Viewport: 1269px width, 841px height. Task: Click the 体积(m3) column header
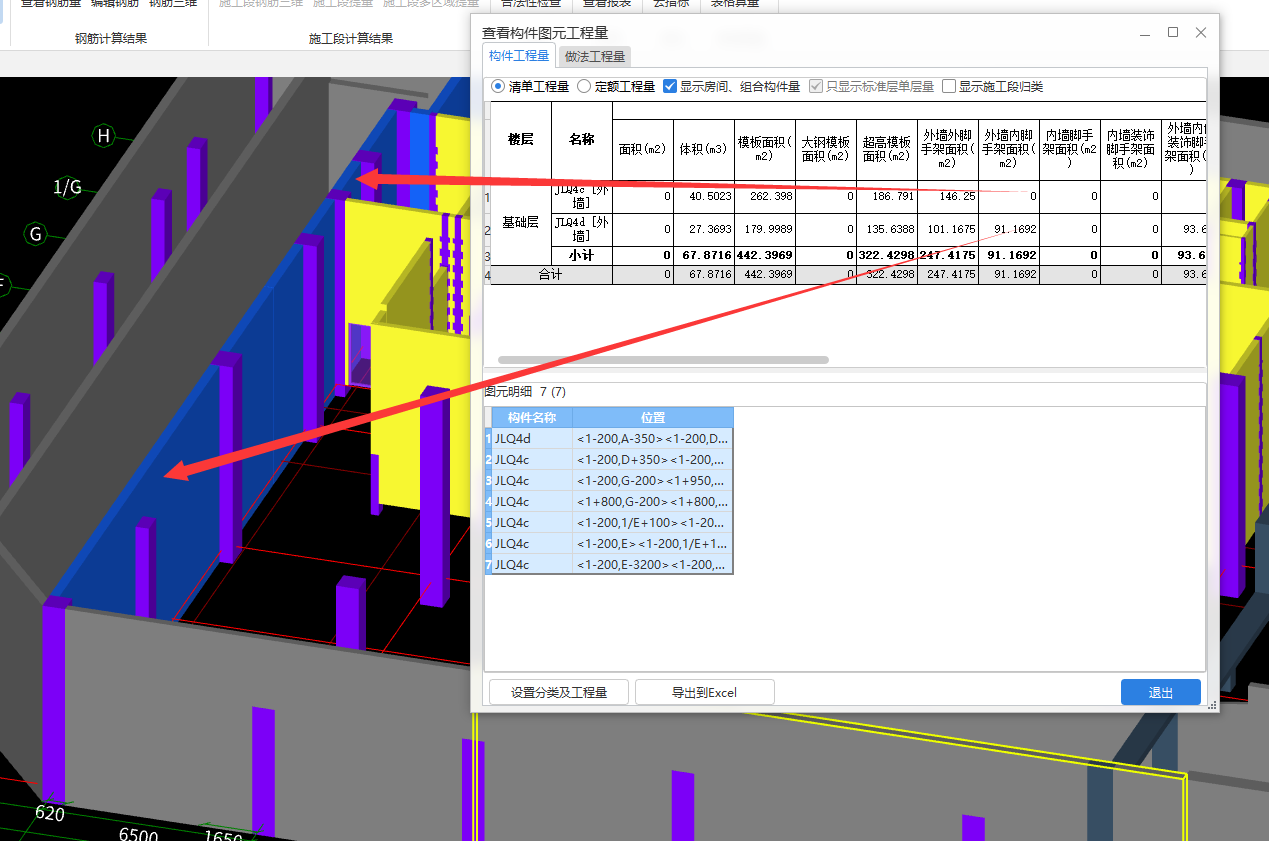point(702,149)
